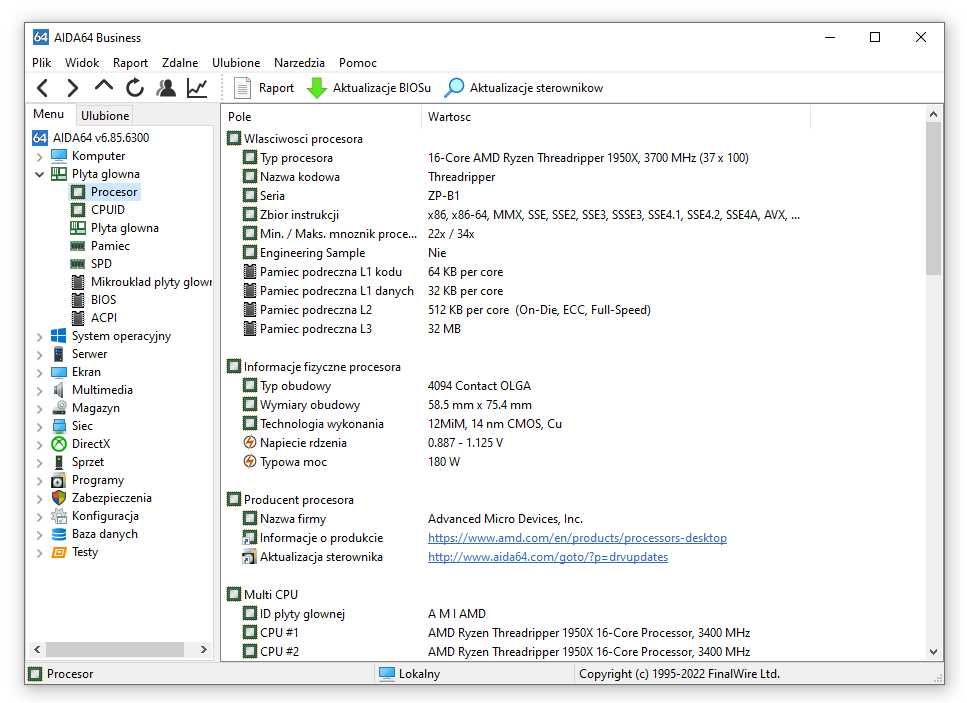This screenshot has width=967, height=703.
Task: Open the user management toolbar icon
Action: pyautogui.click(x=166, y=88)
